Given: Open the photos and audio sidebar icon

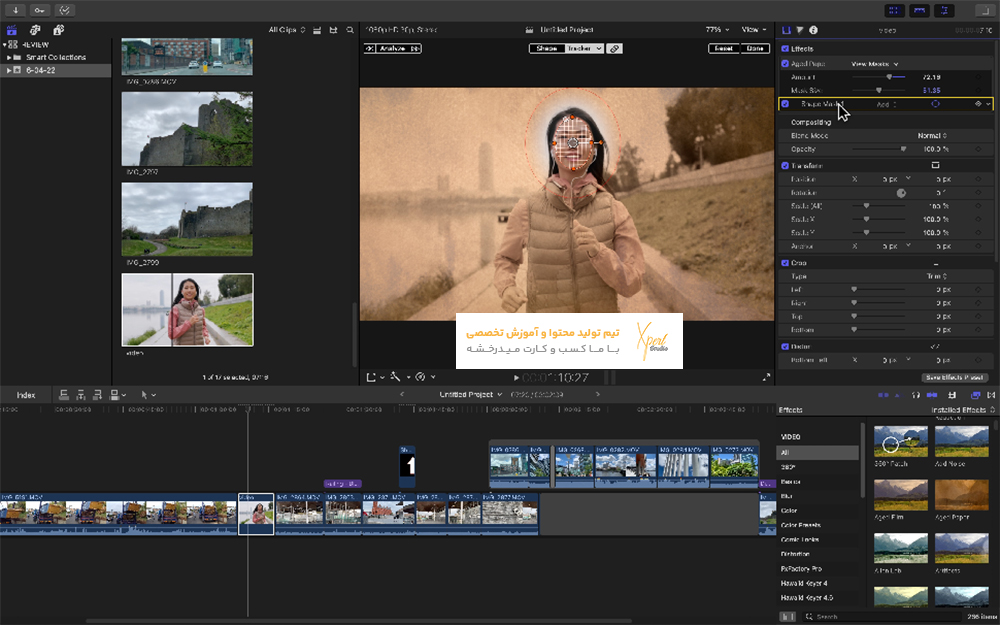Looking at the screenshot, I should [35, 30].
